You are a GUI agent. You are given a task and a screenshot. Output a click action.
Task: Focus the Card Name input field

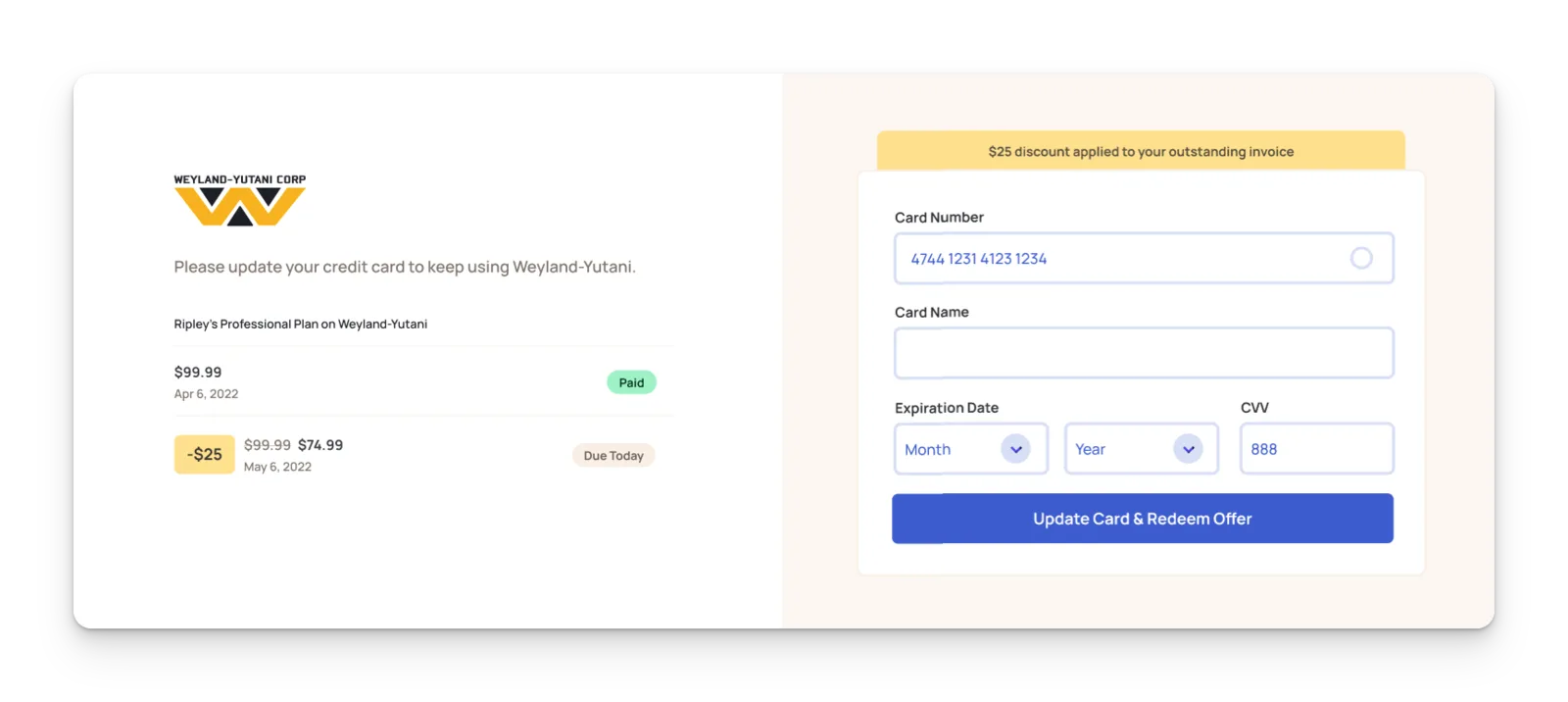1144,353
